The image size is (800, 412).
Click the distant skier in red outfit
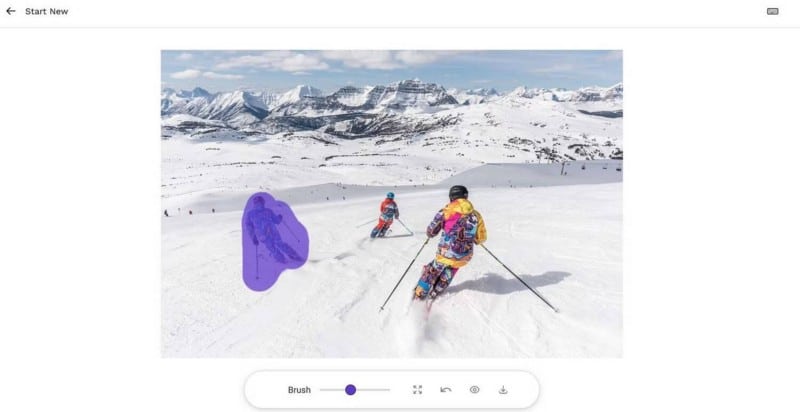tap(386, 215)
